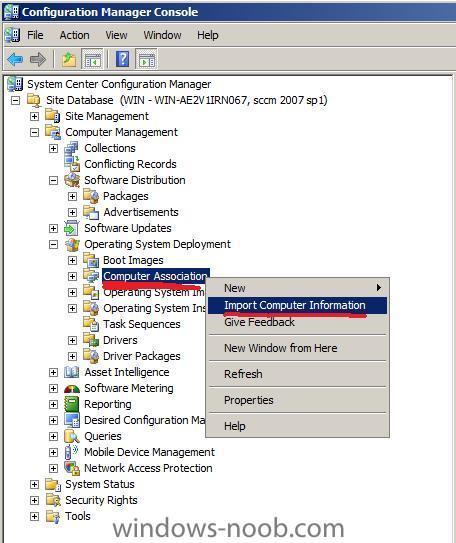Screen dimensions: 456x543
Task: Select System Center Configuration Manager root
Action: click(x=119, y=84)
